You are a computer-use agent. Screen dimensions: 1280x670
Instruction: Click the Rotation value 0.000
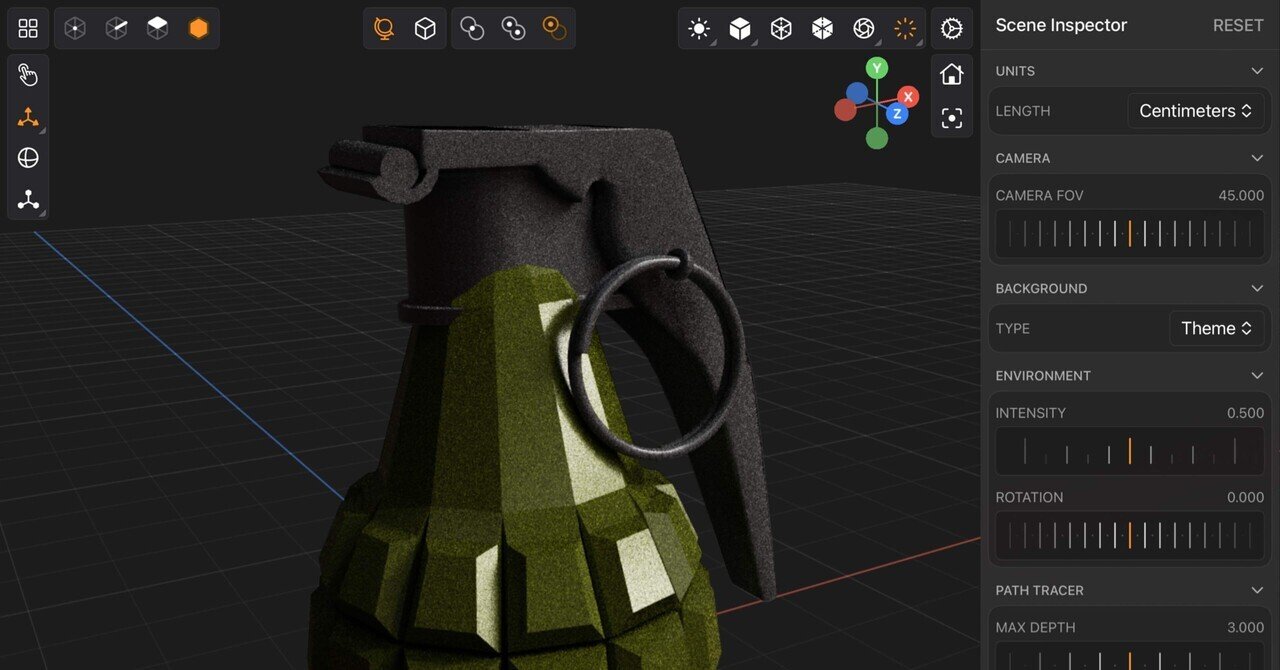[1245, 497]
